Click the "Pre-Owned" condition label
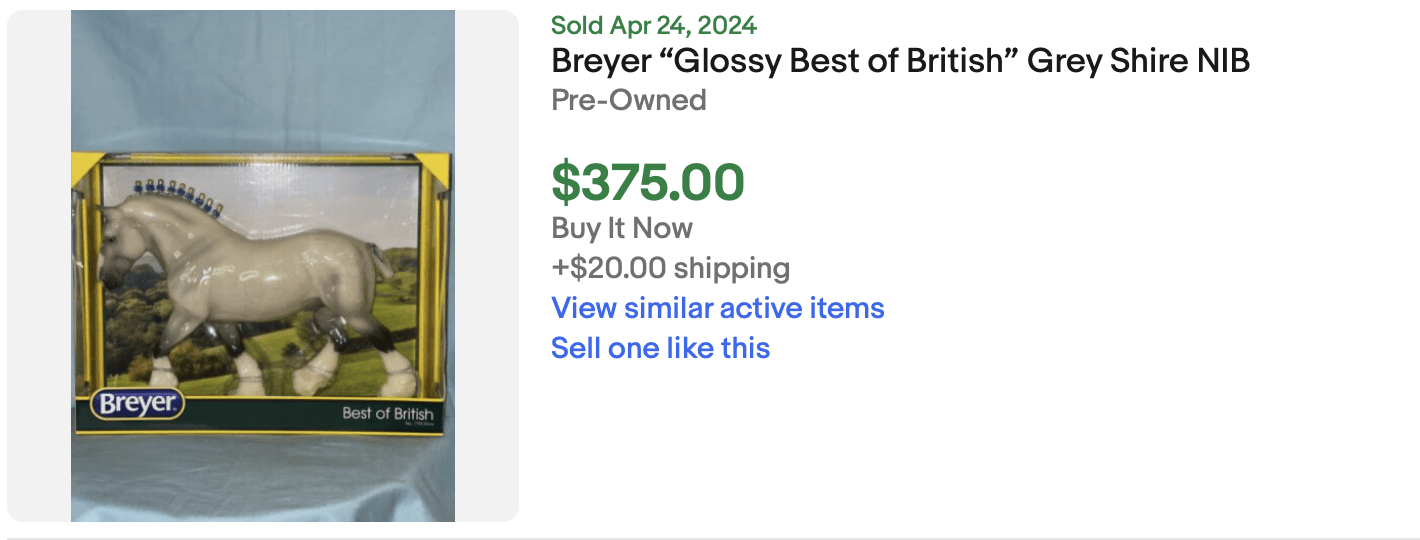The image size is (1420, 540). (x=628, y=100)
